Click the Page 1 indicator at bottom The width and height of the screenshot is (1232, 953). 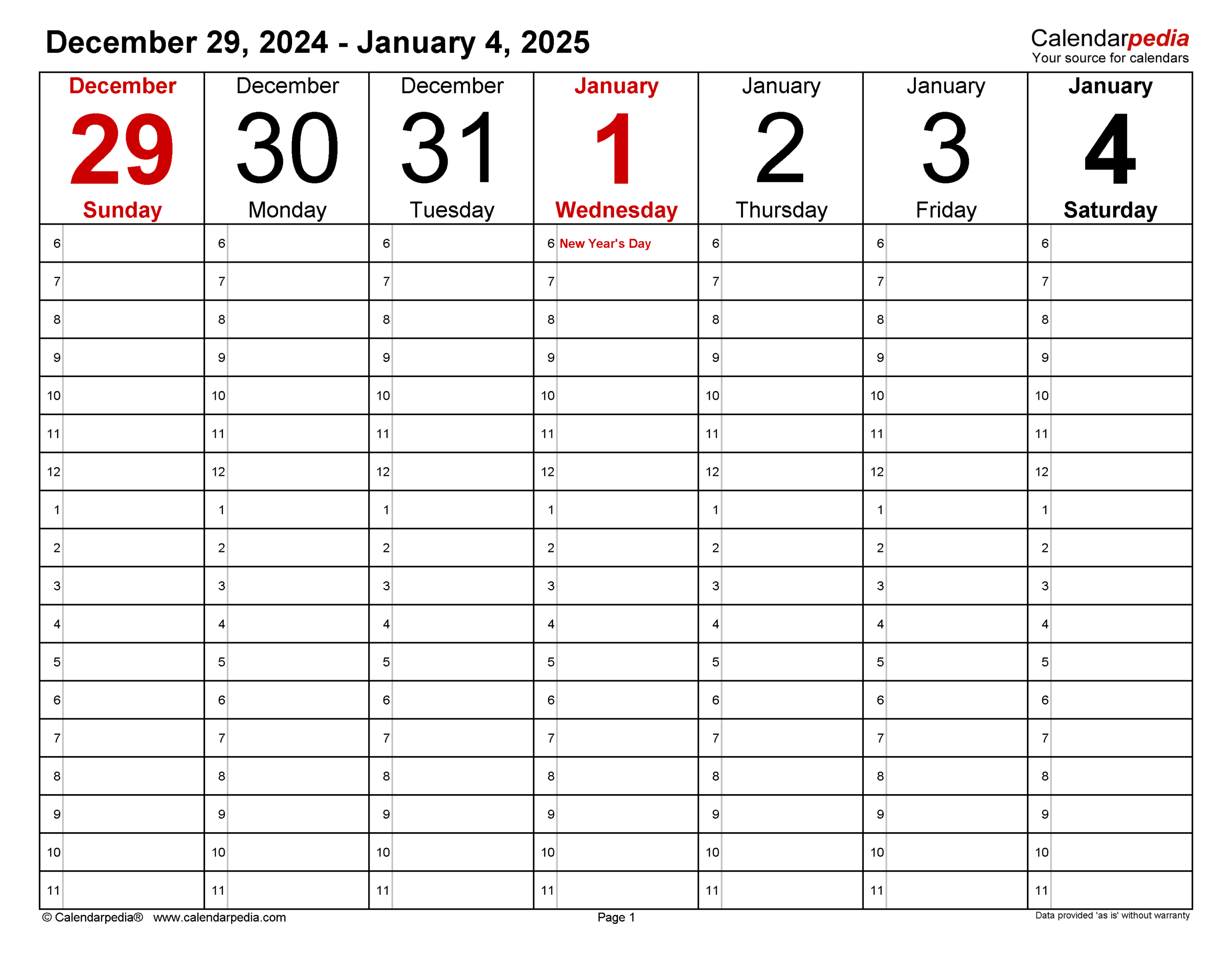click(x=616, y=921)
